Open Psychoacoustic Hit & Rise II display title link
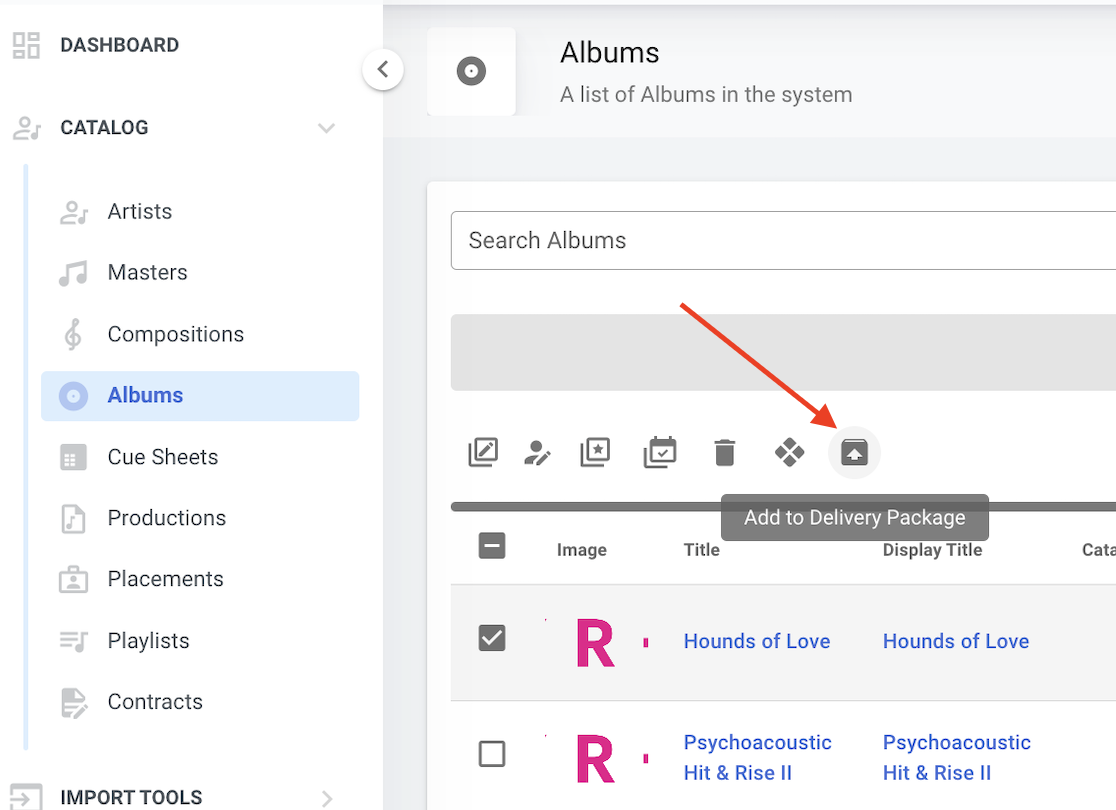This screenshot has height=810, width=1116. [x=956, y=757]
